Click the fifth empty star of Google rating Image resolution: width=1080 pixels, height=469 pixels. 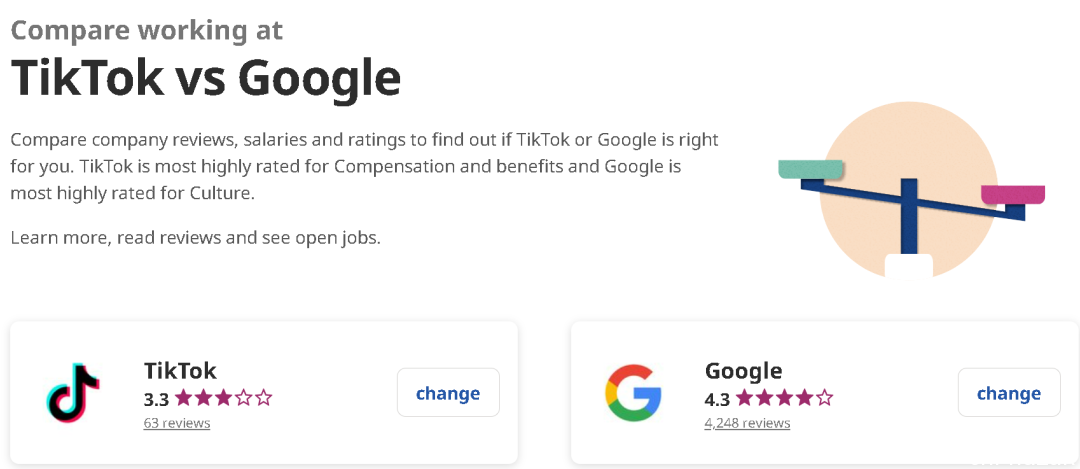(824, 398)
